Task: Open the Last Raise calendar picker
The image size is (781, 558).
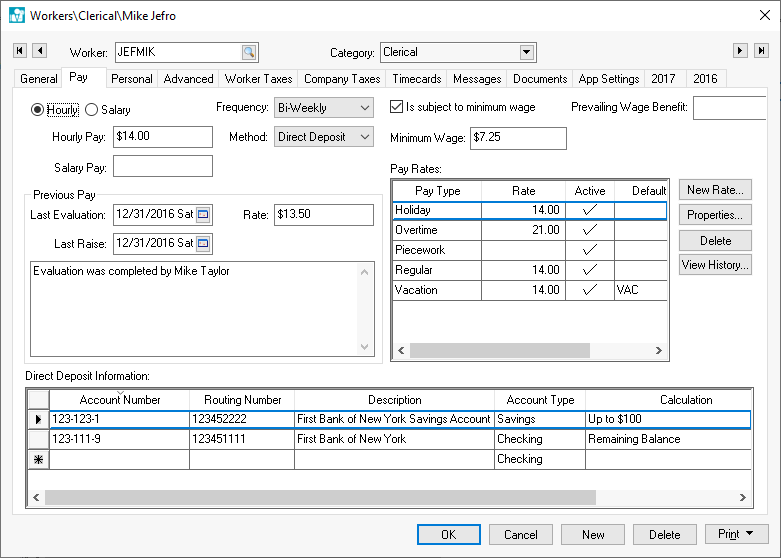Action: pos(203,243)
